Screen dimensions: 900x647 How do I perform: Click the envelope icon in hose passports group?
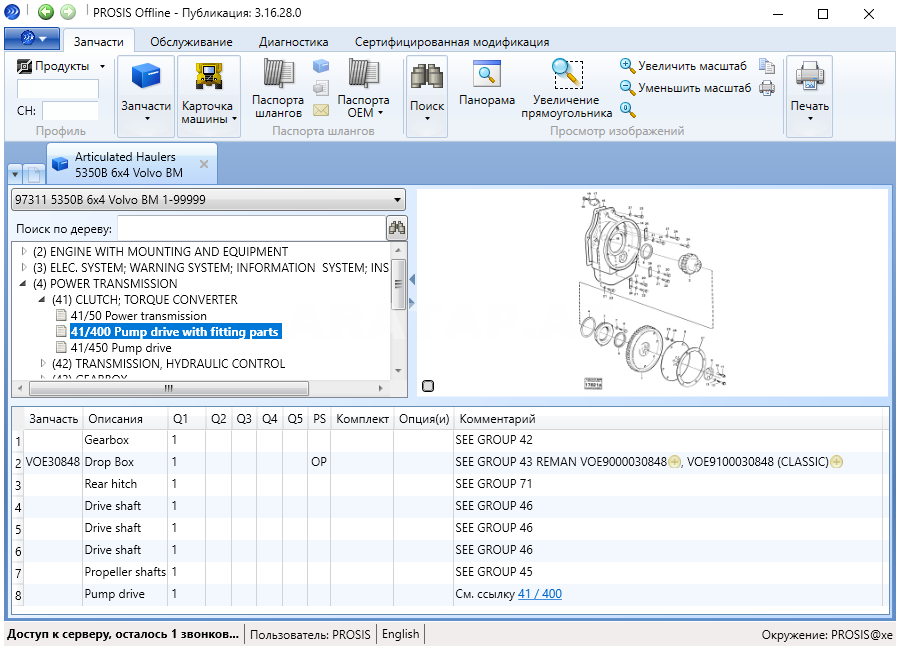click(x=321, y=110)
